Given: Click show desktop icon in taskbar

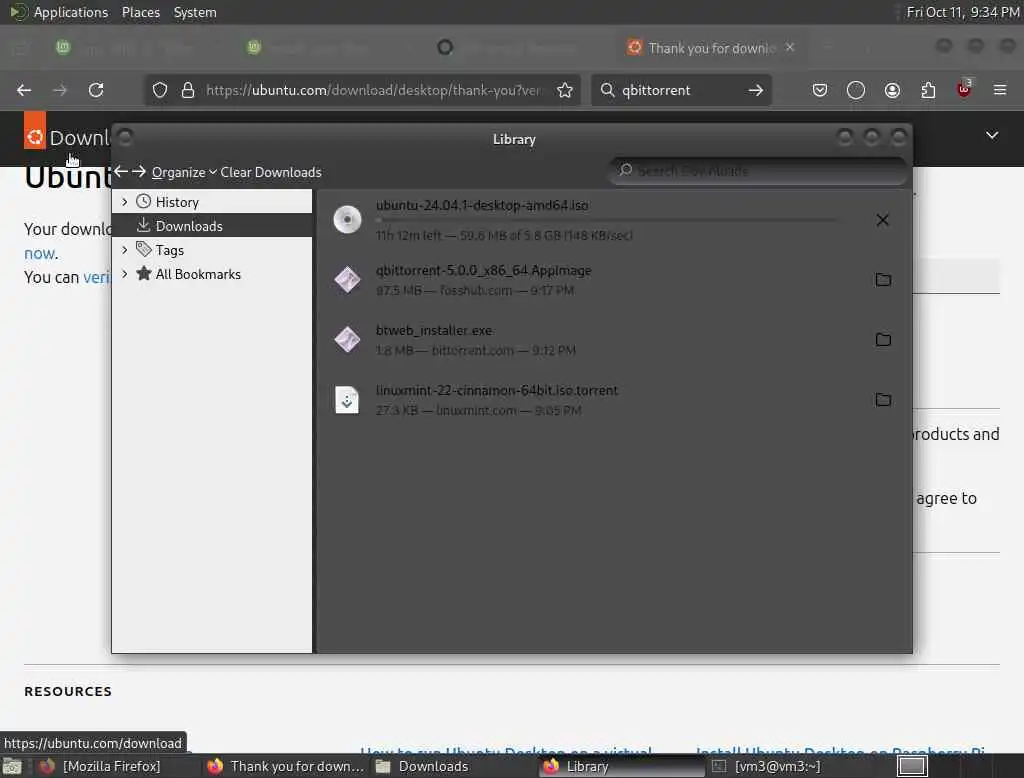Looking at the screenshot, I should (12, 766).
